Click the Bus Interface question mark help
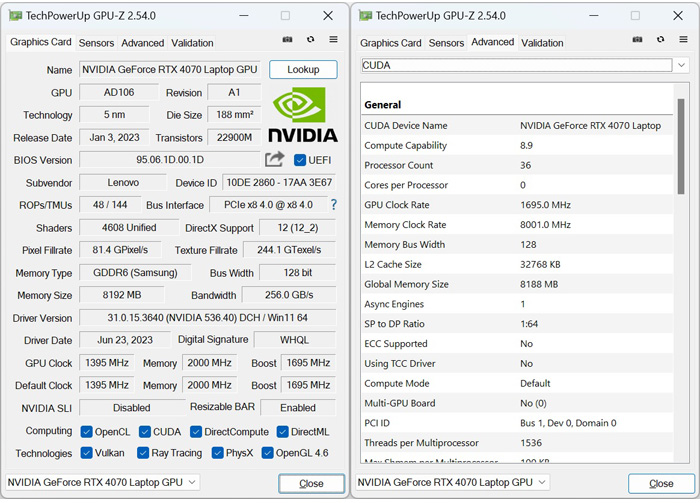This screenshot has height=503, width=700. [333, 205]
